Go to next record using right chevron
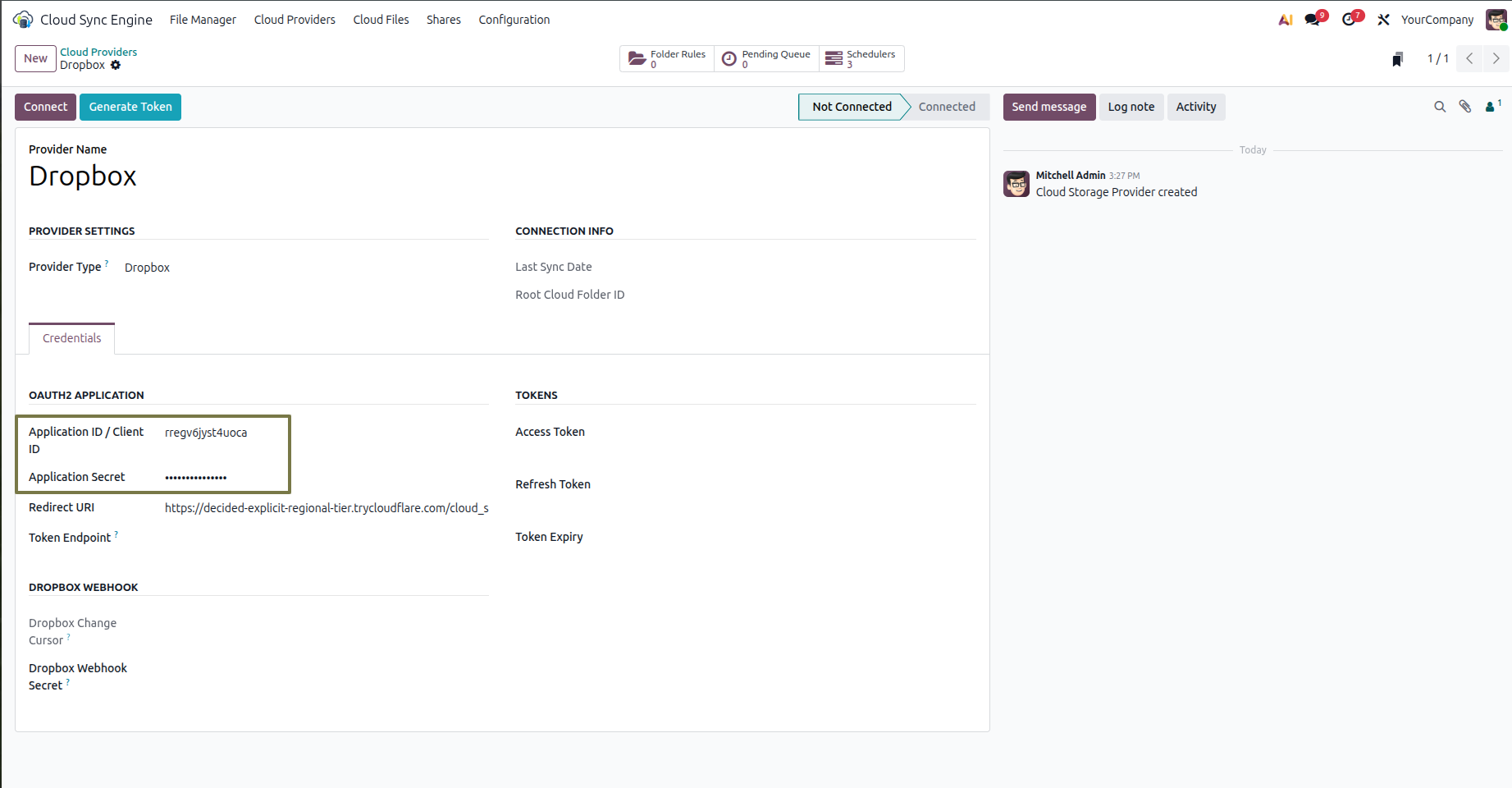Screen dimensions: 1512x788 coord(1496,58)
